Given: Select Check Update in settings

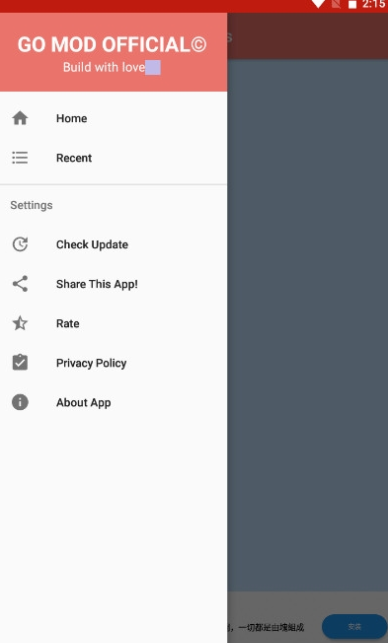Looking at the screenshot, I should coord(113,244).
